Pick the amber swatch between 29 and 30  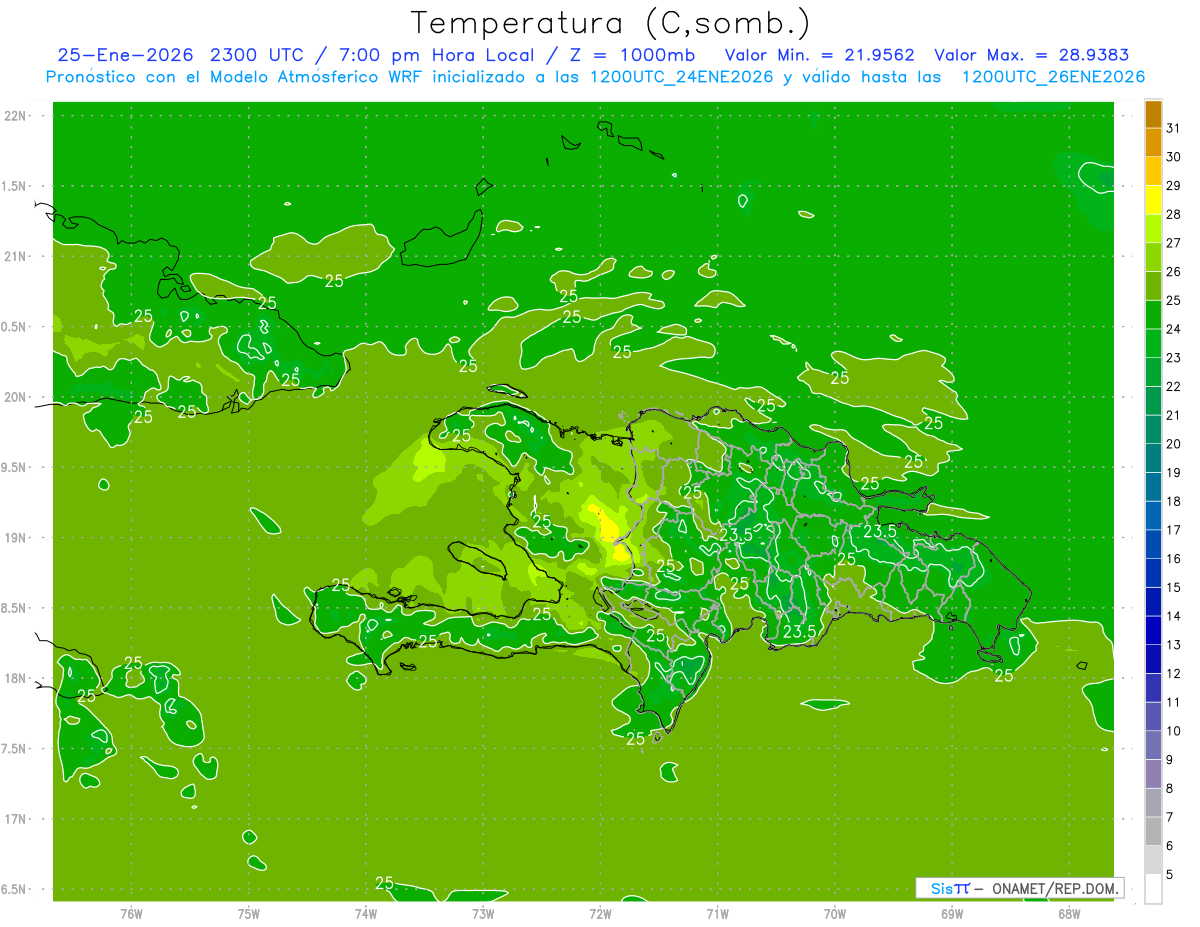pyautogui.click(x=1153, y=172)
